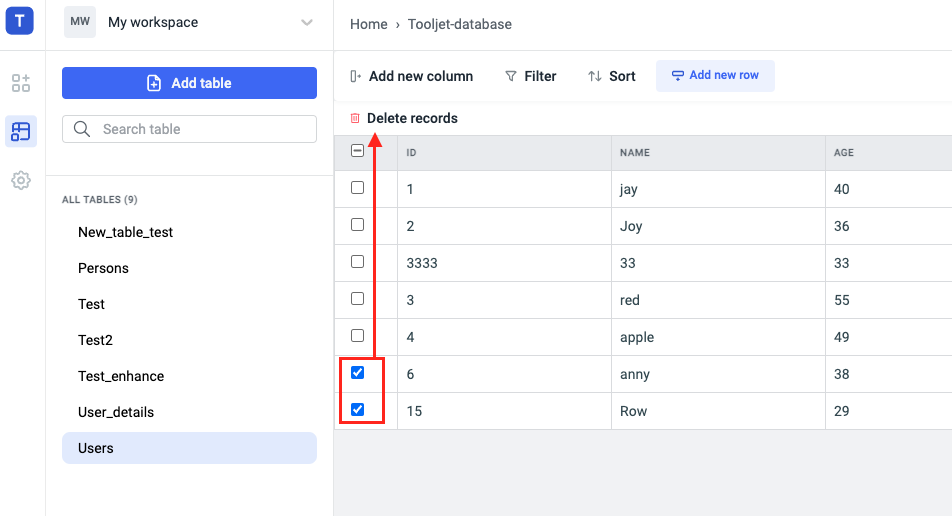Viewport: 952px width, 516px height.
Task: Focus the Search table input field
Action: (200, 129)
